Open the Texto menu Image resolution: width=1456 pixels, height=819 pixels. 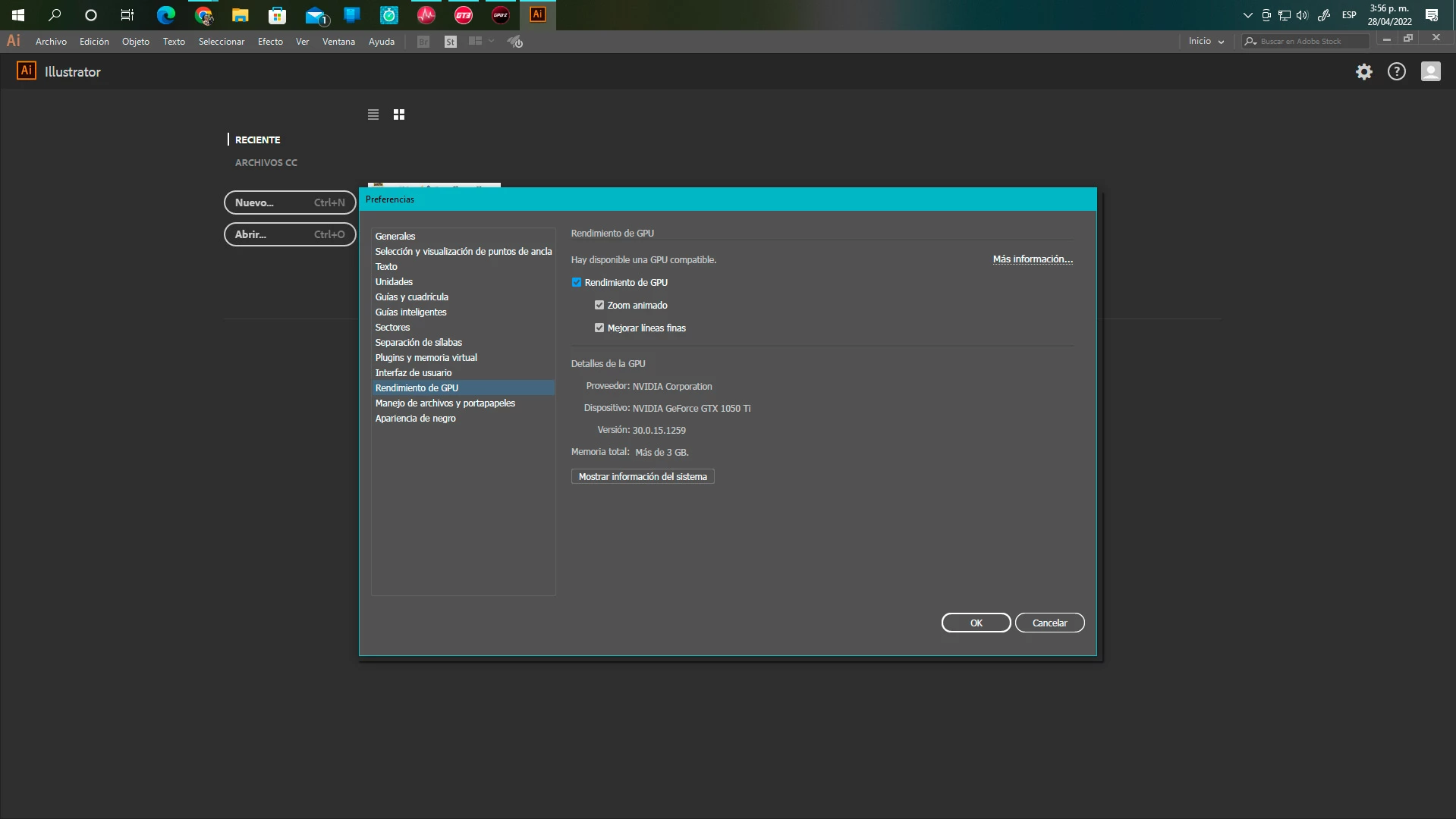(x=174, y=42)
